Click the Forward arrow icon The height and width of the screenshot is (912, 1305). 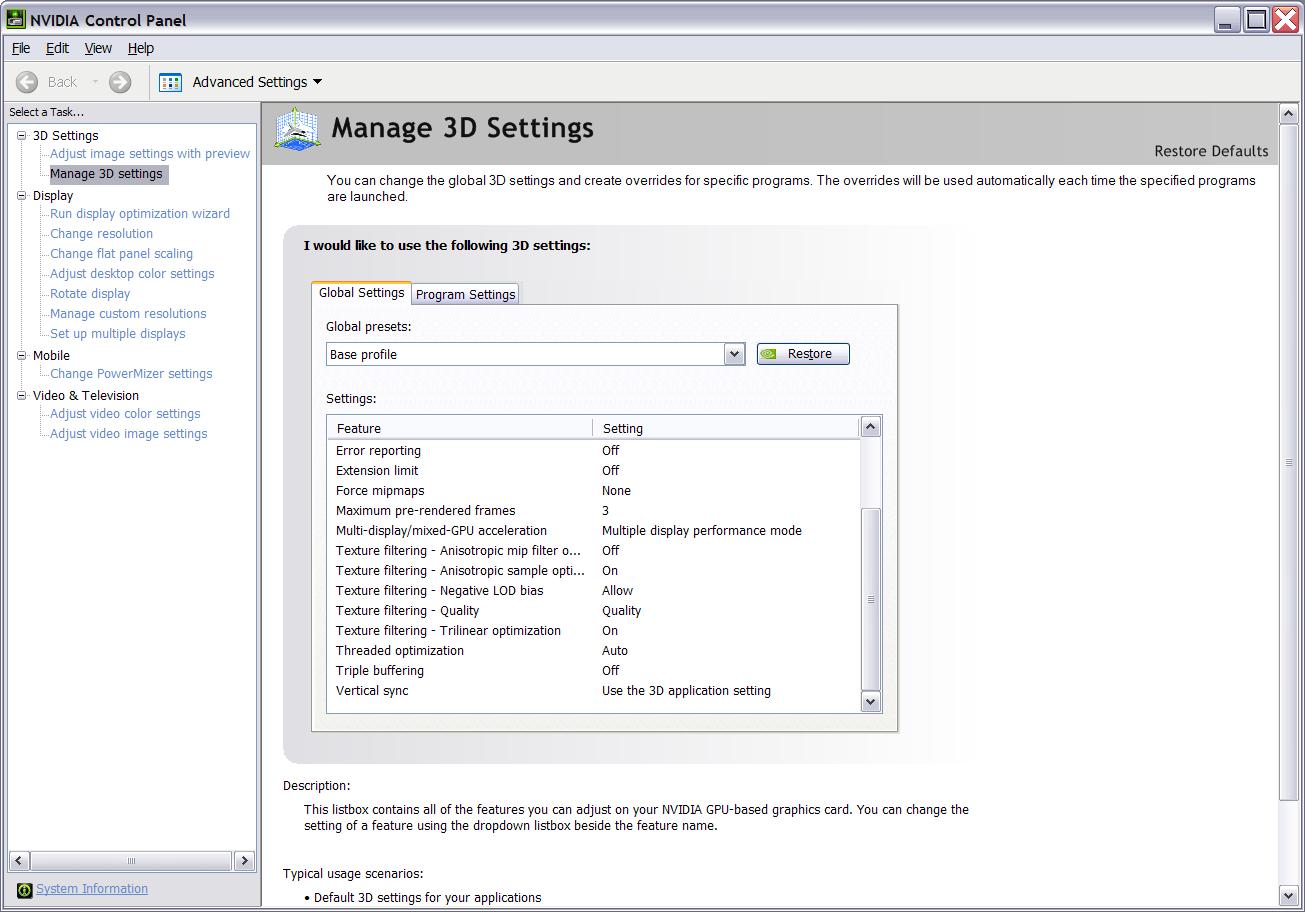coord(120,82)
